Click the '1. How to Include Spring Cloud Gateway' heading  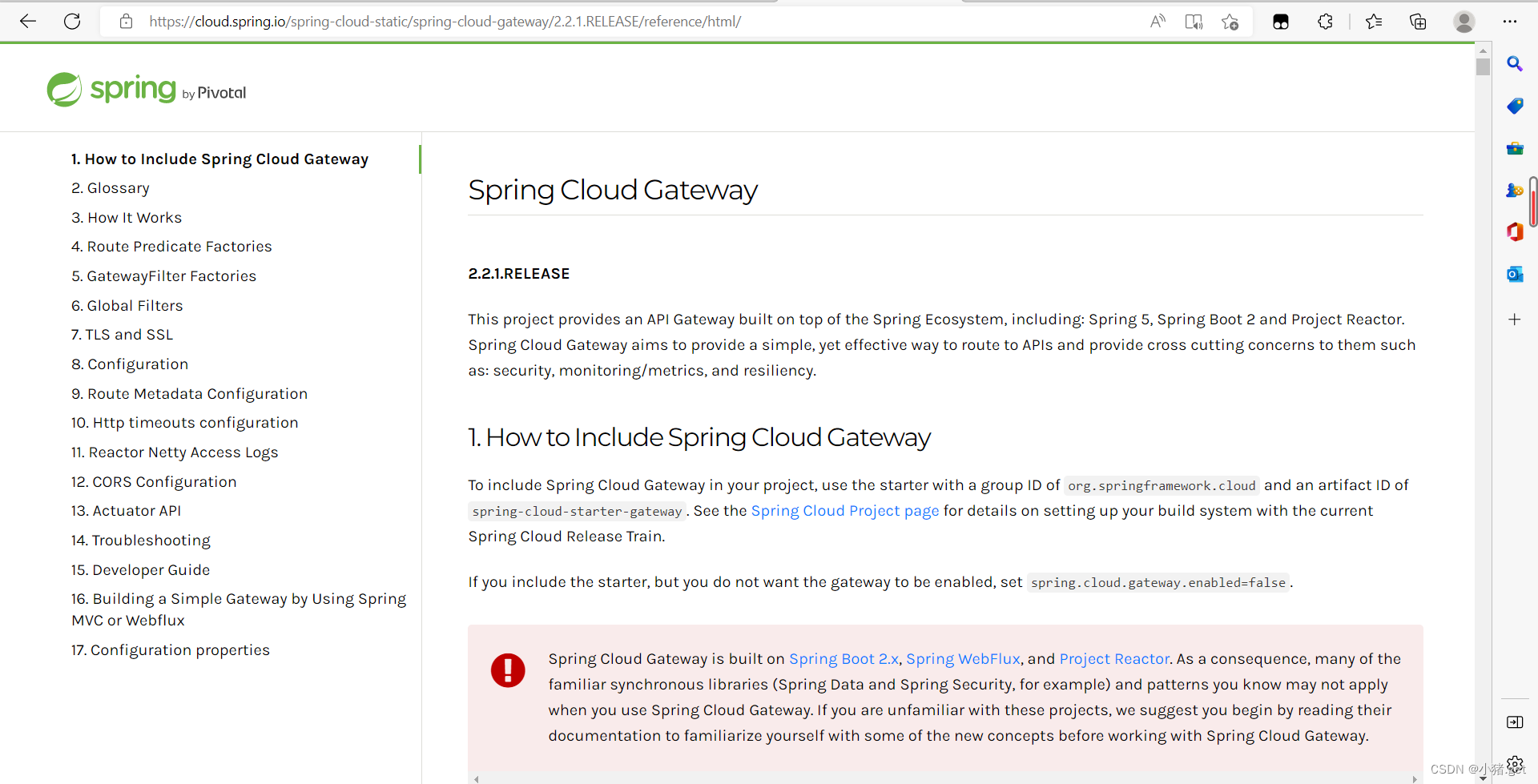click(699, 437)
